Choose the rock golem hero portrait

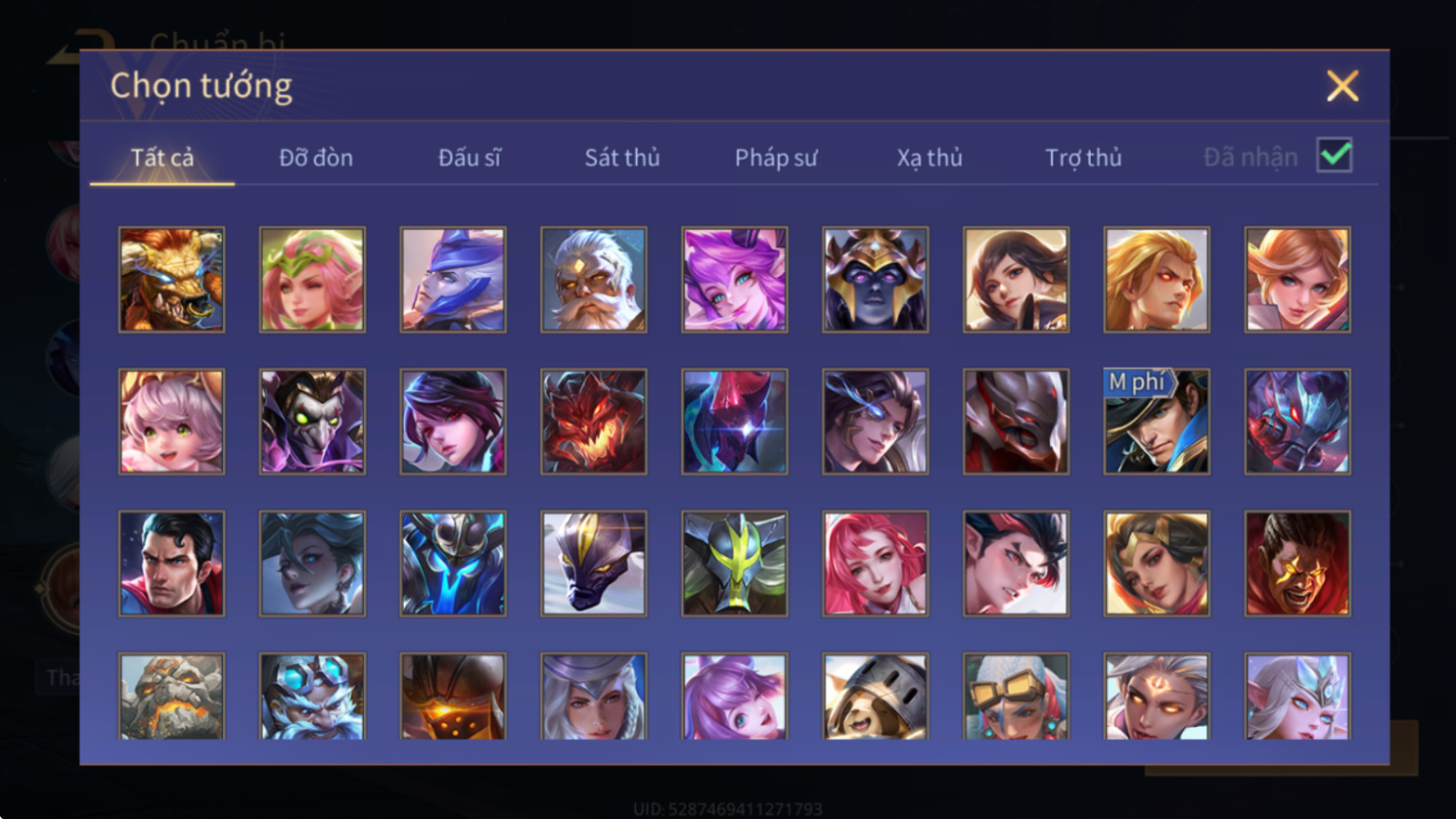[x=171, y=696]
